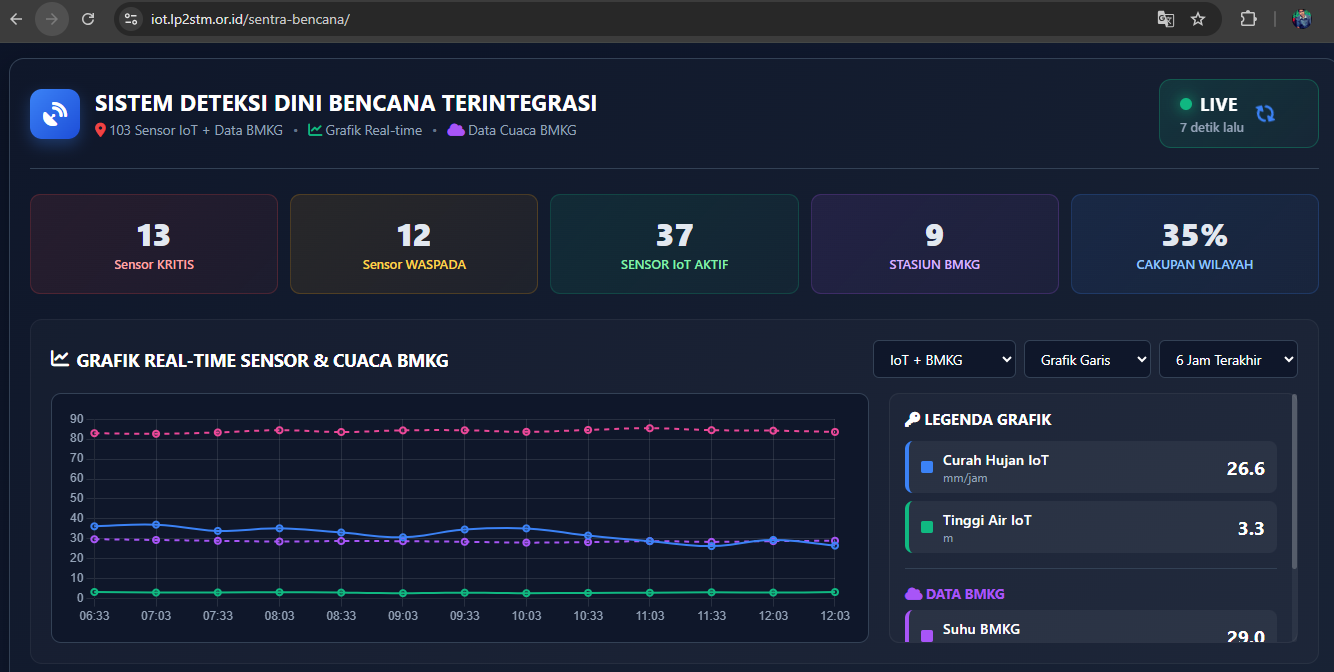The width and height of the screenshot is (1334, 672).
Task: Open the Grafik Garis chart type dropdown
Action: 1087,358
